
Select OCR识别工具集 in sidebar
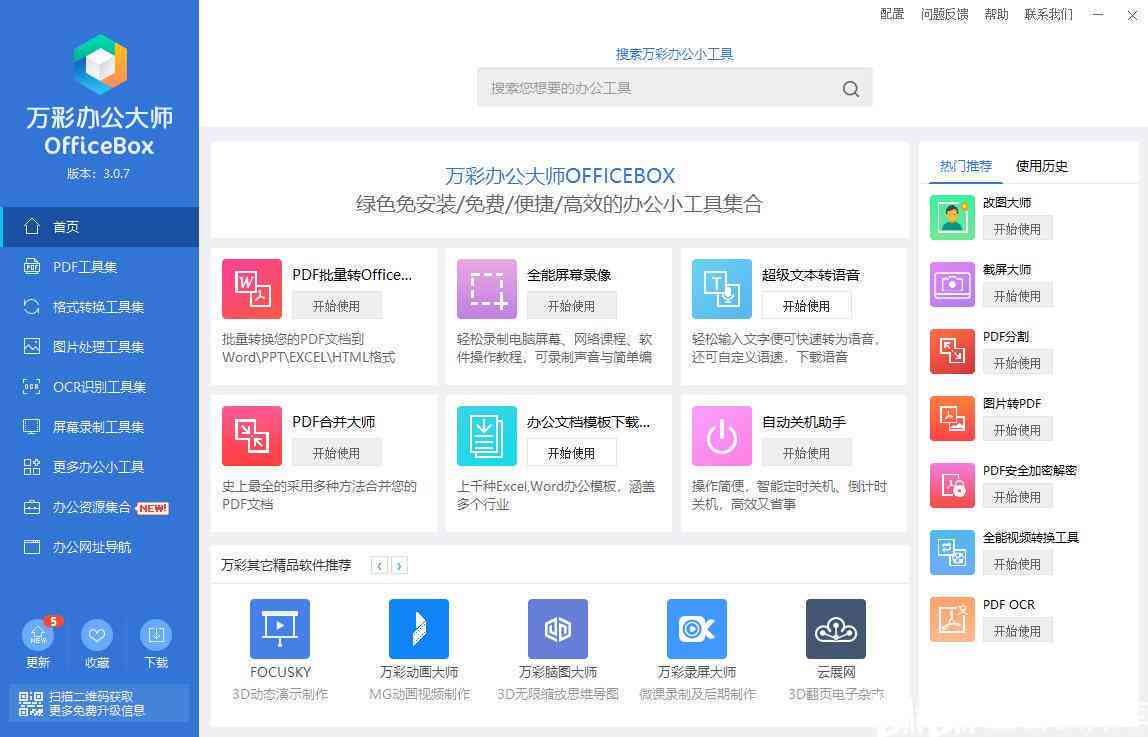pyautogui.click(x=100, y=387)
